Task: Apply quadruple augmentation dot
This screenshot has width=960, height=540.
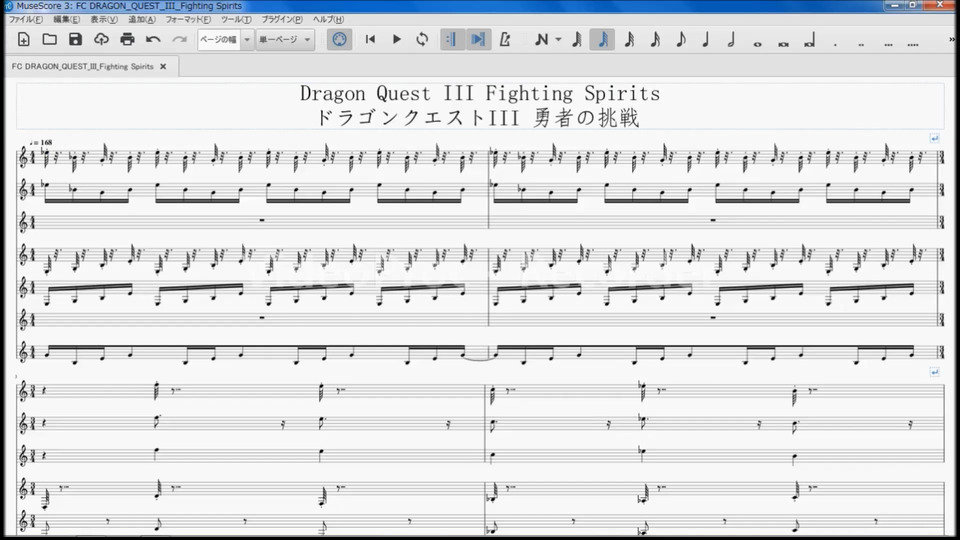Action: pyautogui.click(x=913, y=43)
